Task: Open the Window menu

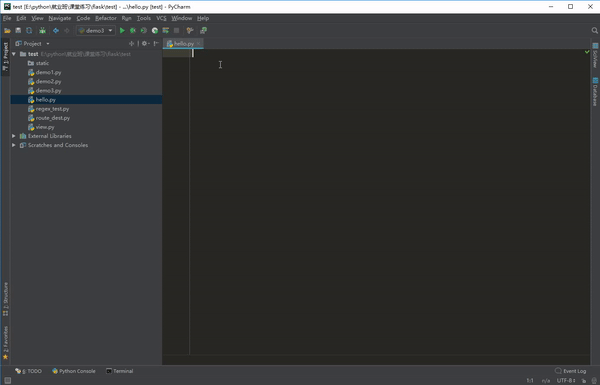Action: coord(181,18)
